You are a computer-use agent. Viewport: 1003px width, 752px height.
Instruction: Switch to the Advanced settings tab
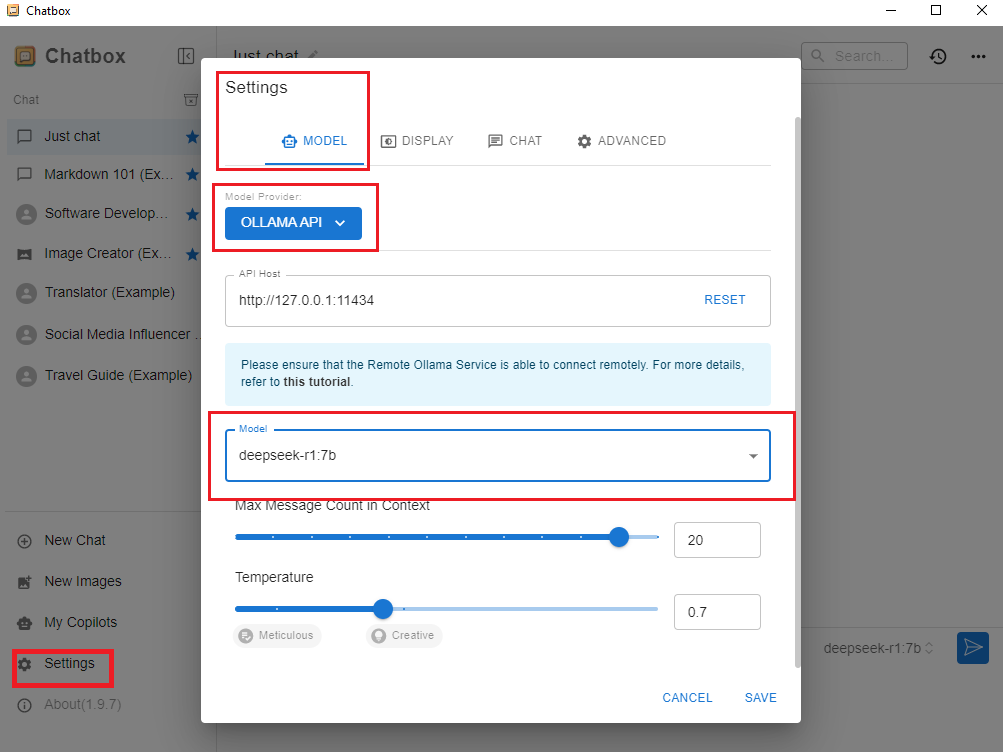click(621, 141)
